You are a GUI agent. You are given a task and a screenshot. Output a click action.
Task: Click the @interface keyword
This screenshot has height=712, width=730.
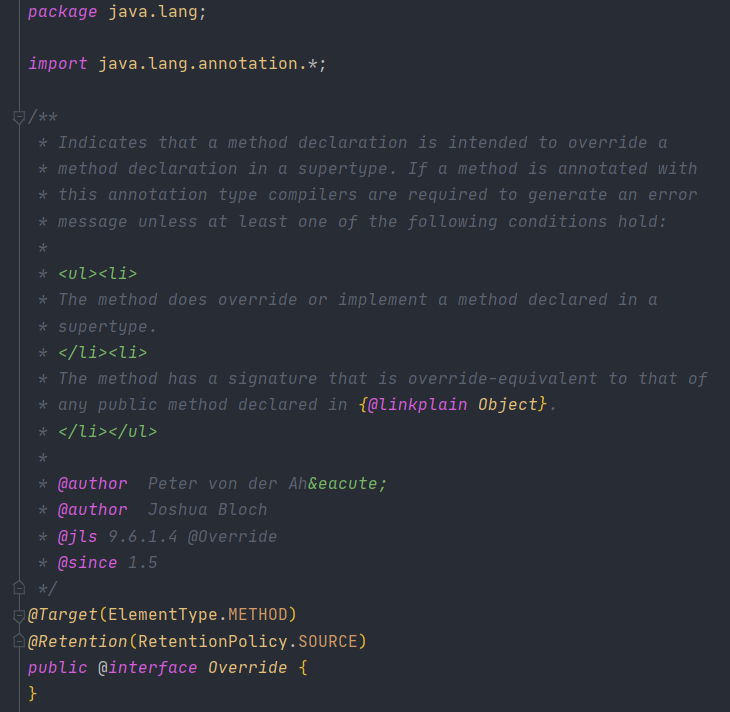(148, 668)
